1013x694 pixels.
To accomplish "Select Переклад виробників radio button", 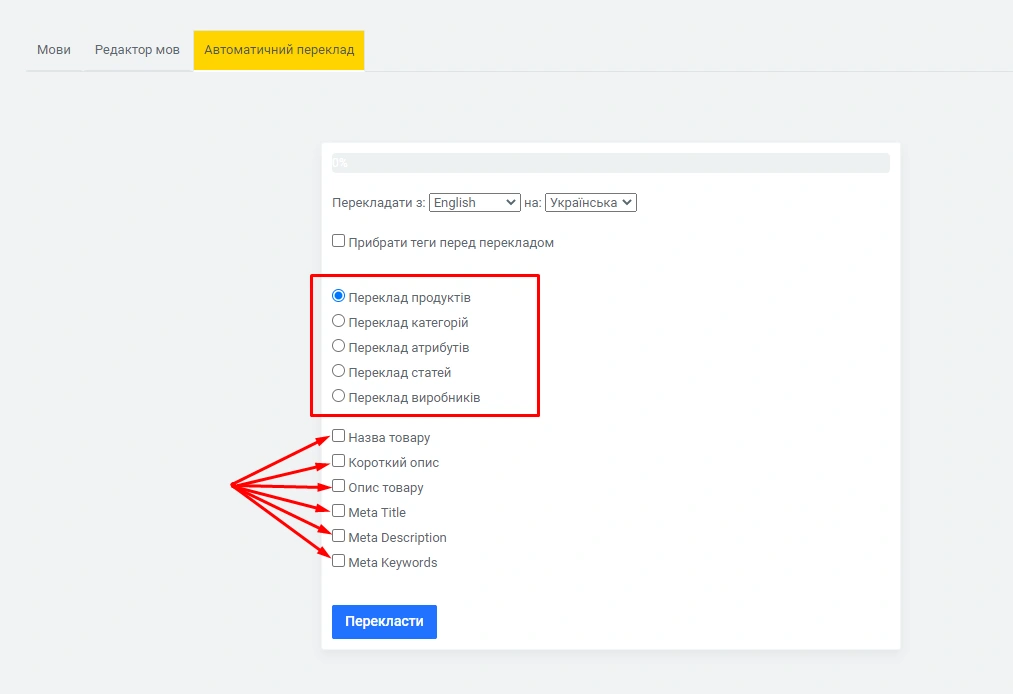I will coord(339,396).
